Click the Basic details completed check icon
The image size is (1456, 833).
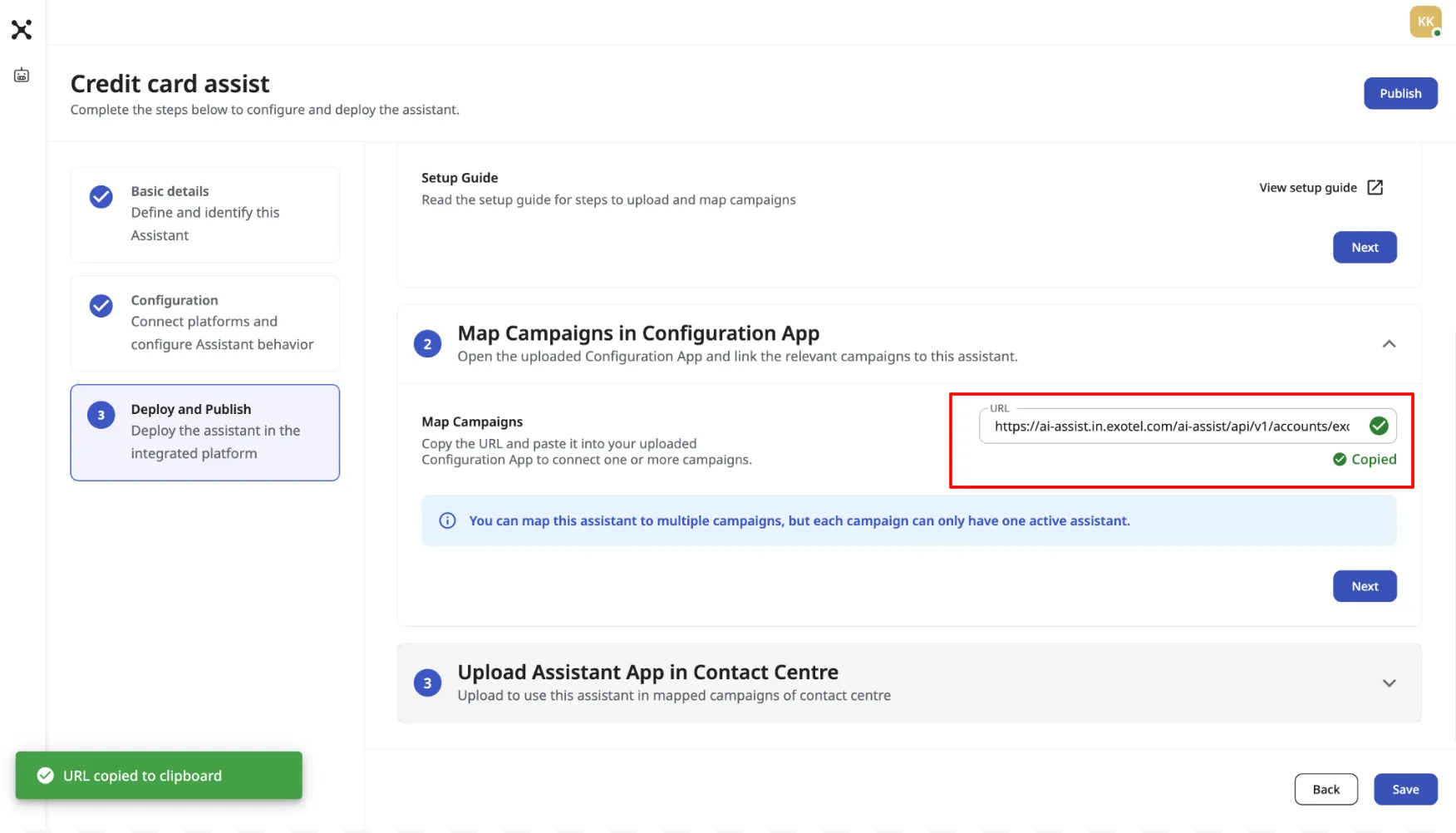(x=101, y=197)
